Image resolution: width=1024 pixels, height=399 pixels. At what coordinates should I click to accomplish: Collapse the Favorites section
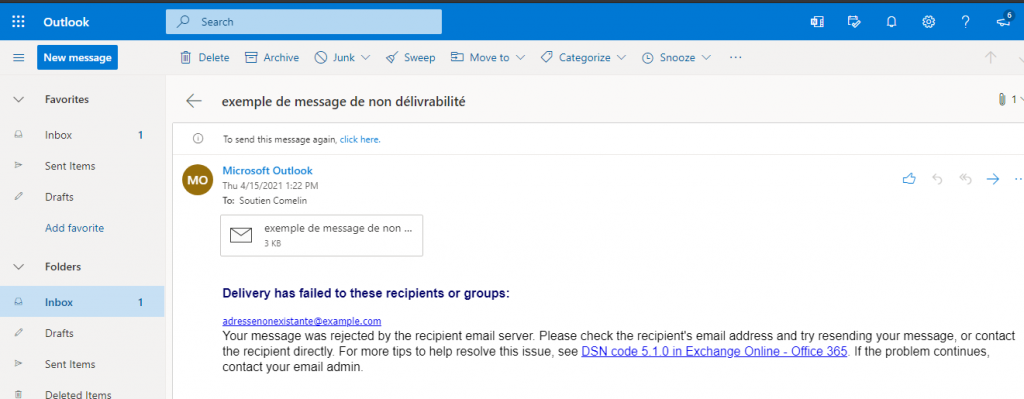click(19, 100)
